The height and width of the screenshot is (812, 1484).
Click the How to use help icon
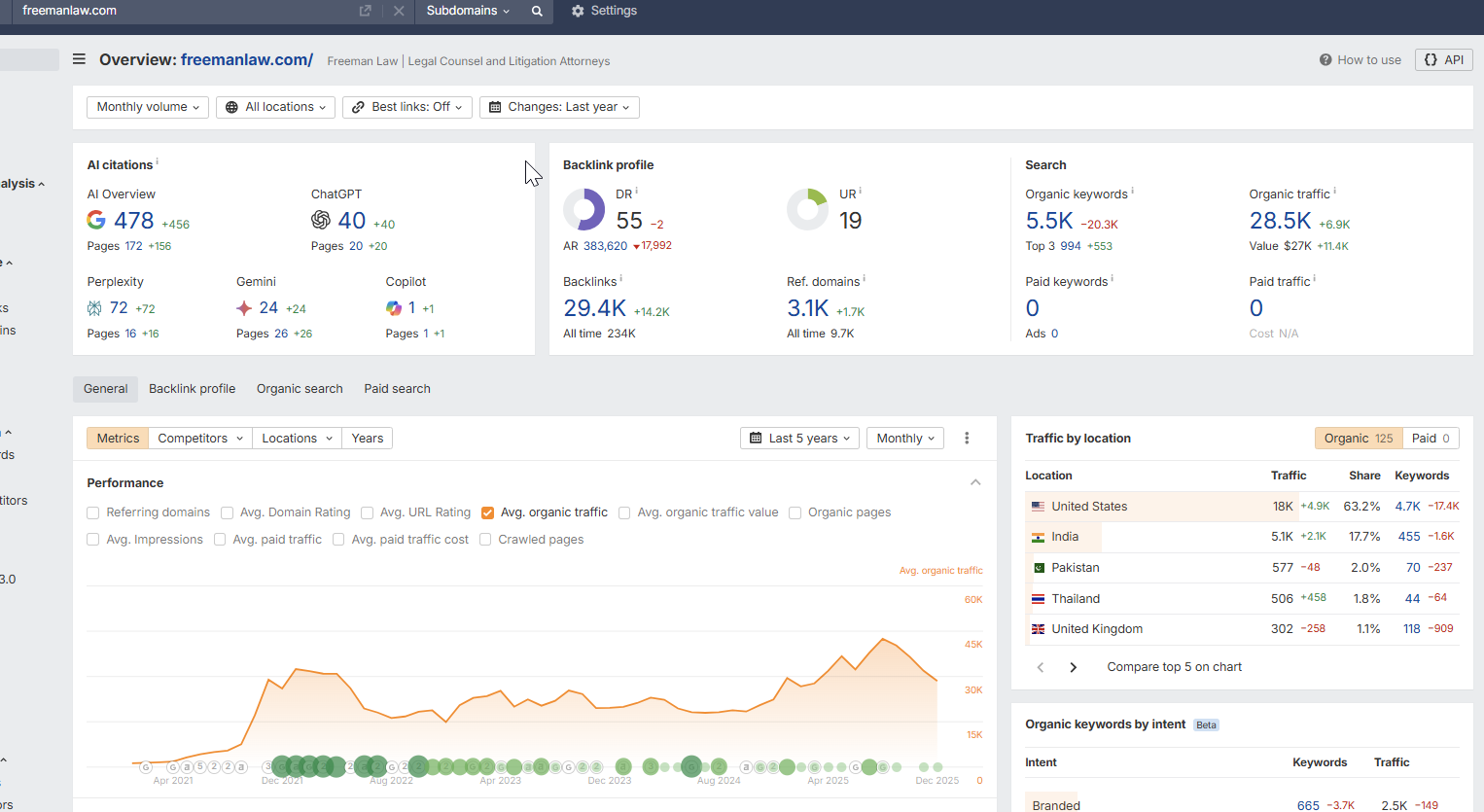click(1325, 60)
